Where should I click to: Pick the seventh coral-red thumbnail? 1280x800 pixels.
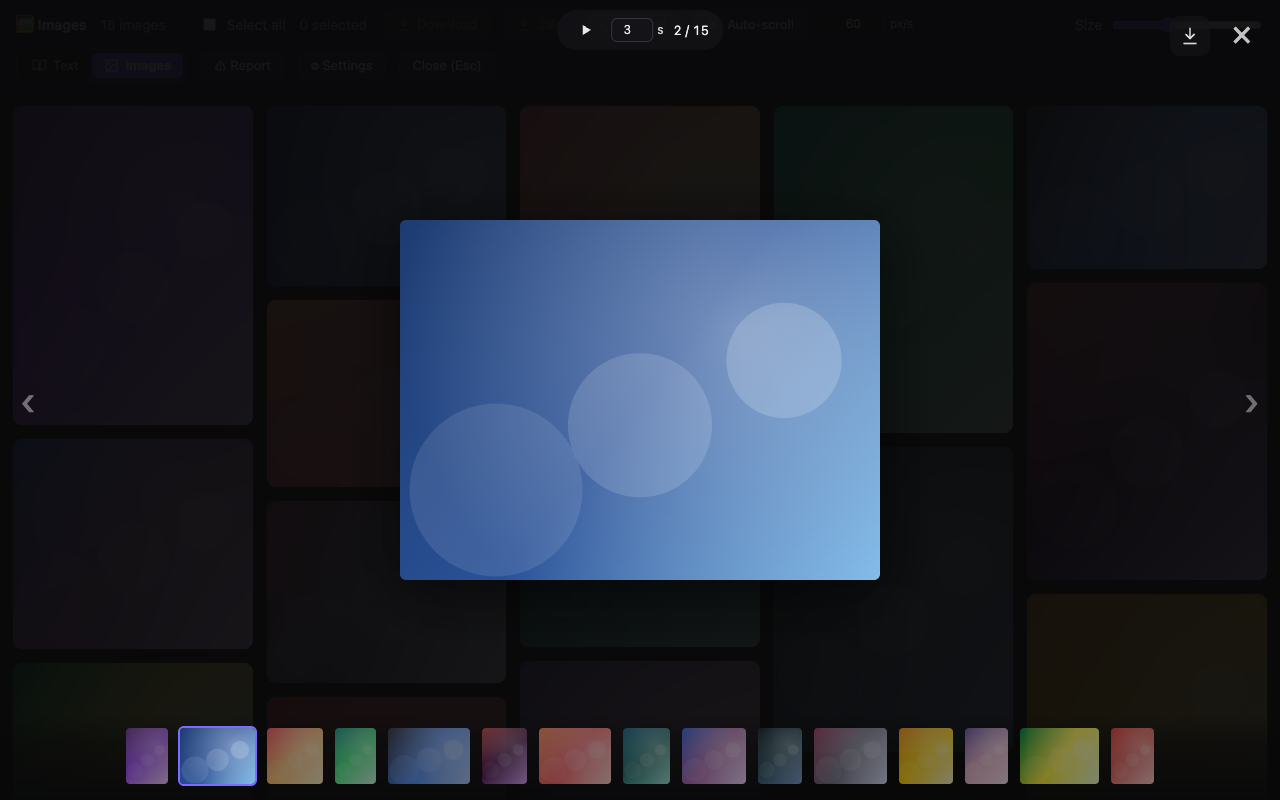pyautogui.click(x=575, y=756)
